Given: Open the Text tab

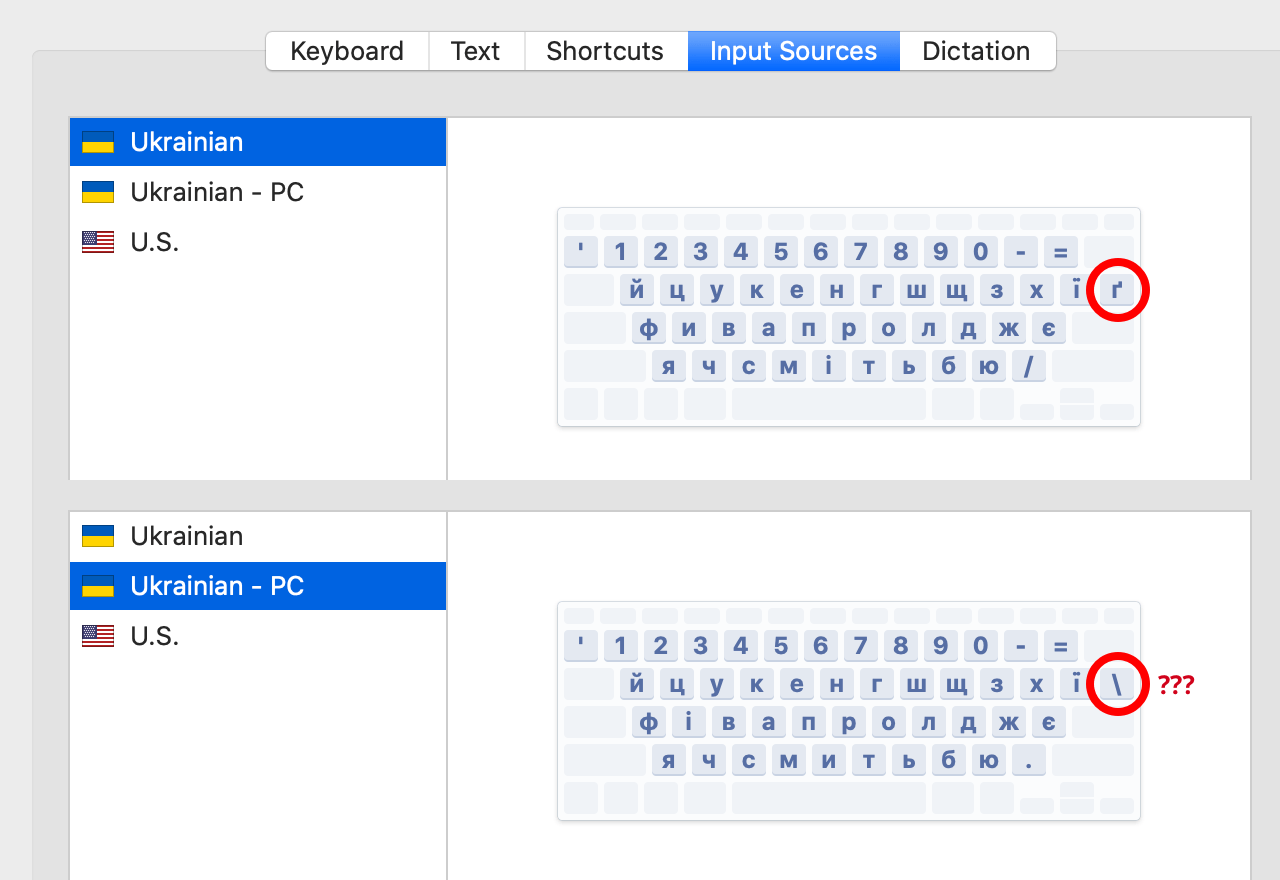Looking at the screenshot, I should [476, 50].
